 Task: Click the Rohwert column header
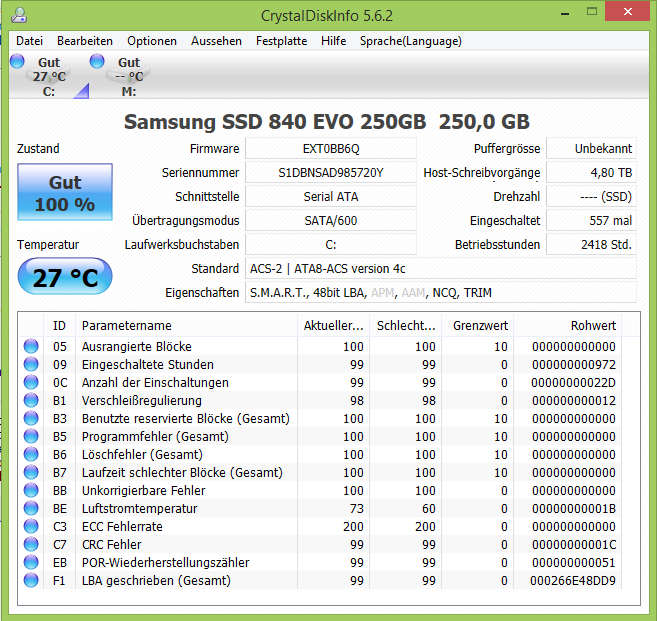click(568, 326)
